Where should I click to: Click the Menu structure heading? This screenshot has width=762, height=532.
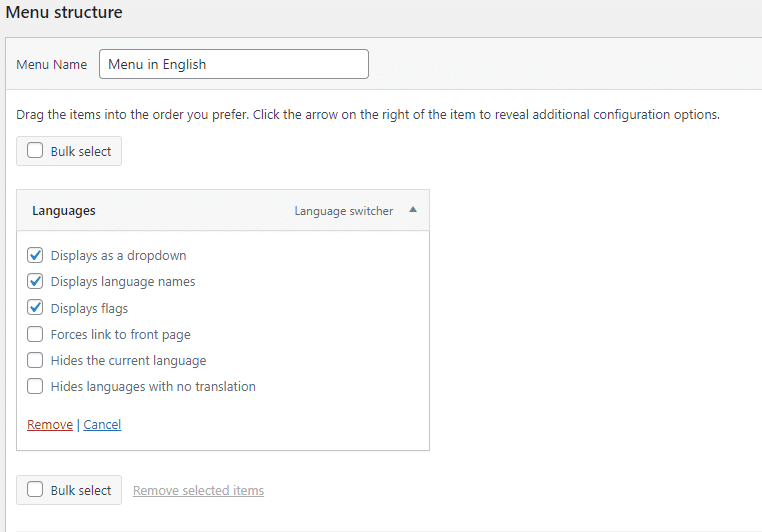64,12
